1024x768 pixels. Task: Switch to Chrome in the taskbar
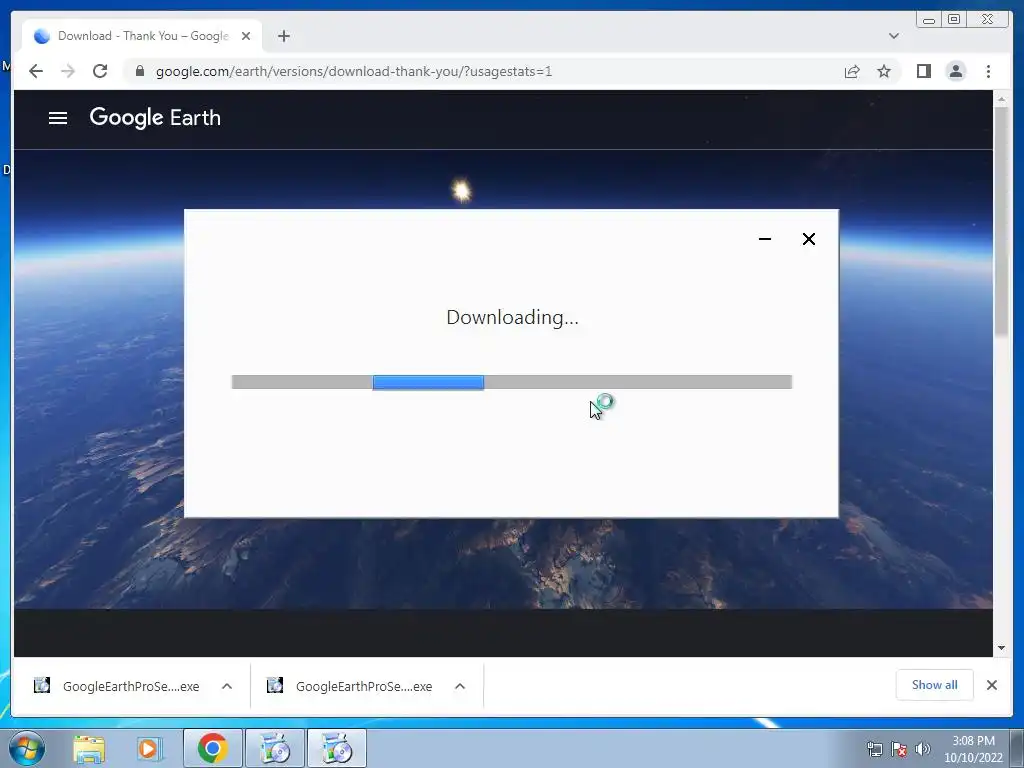[212, 748]
